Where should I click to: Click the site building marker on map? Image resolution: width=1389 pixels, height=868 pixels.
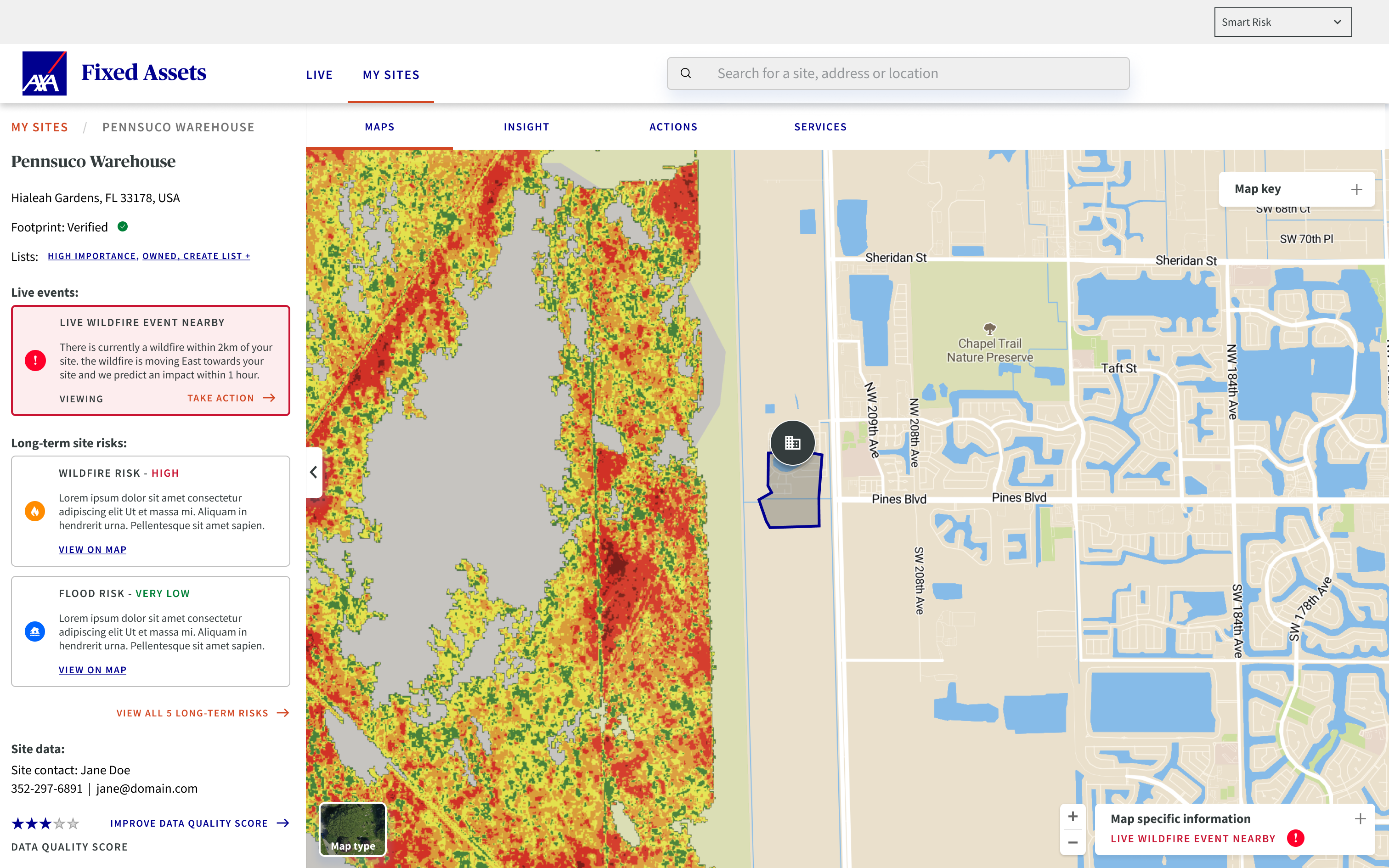(x=793, y=443)
